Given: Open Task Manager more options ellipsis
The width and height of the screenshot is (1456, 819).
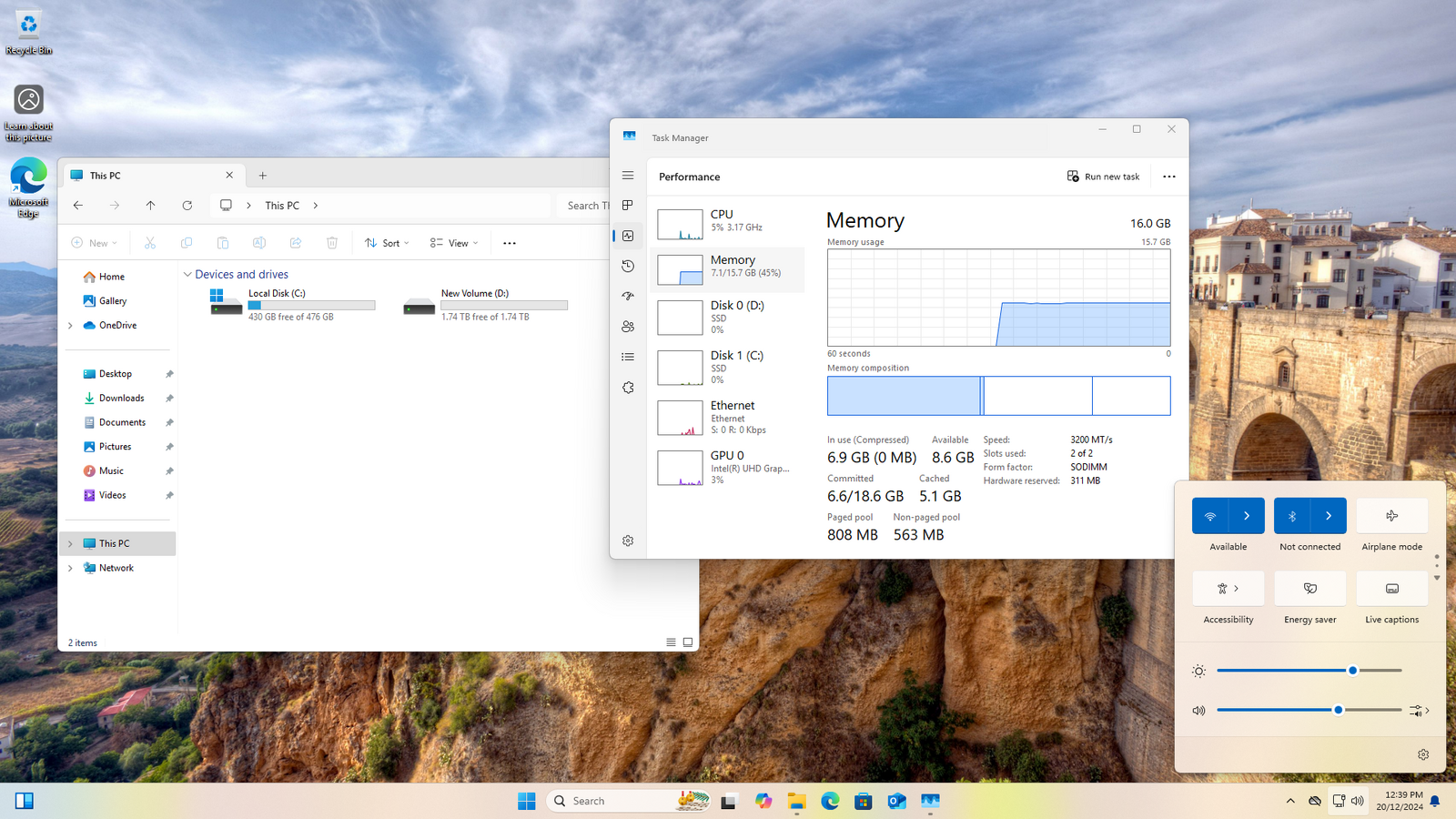Looking at the screenshot, I should [x=1169, y=177].
